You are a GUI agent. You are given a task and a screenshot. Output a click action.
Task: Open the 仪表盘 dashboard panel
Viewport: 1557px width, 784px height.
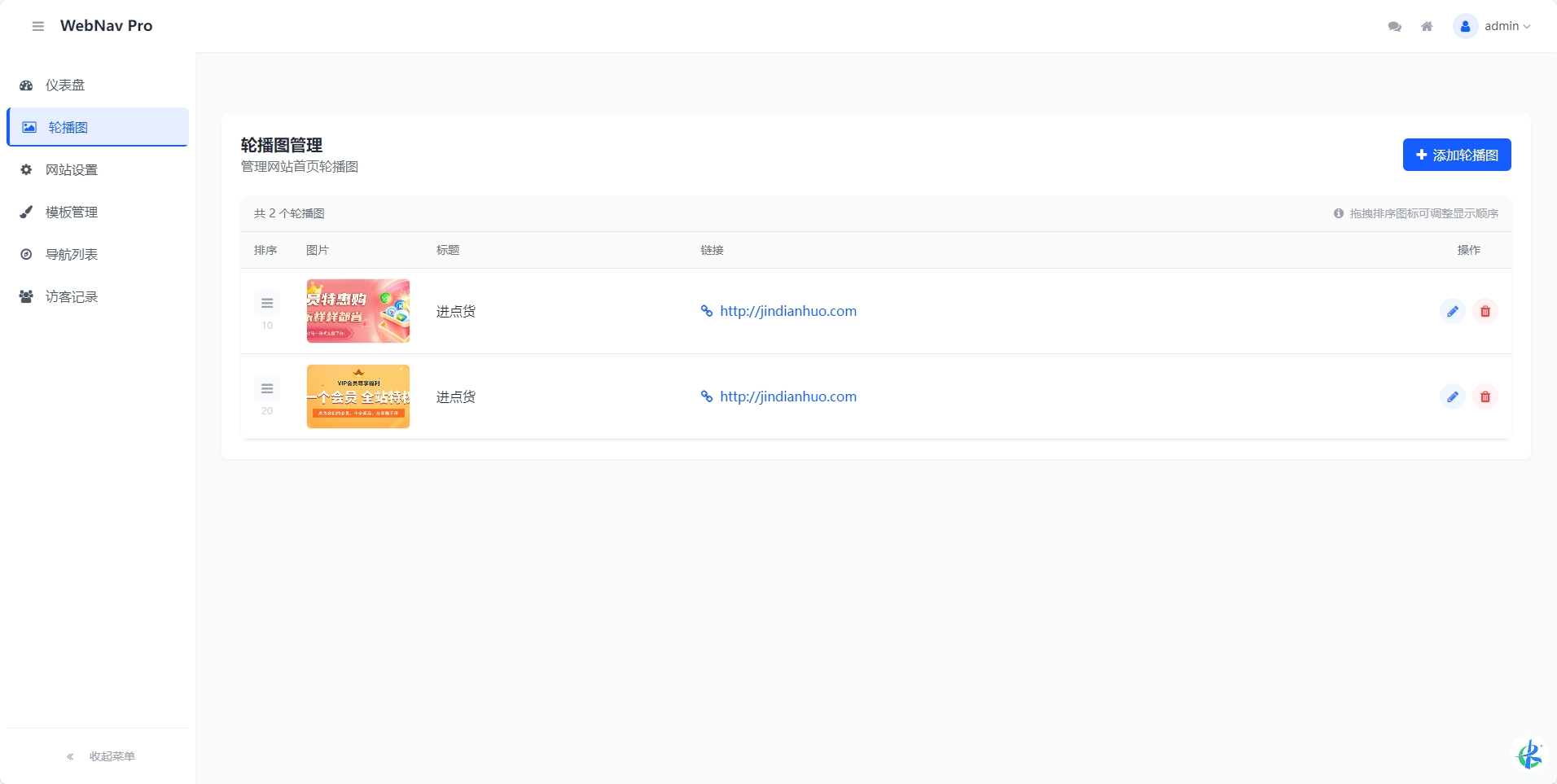pyautogui.click(x=64, y=85)
